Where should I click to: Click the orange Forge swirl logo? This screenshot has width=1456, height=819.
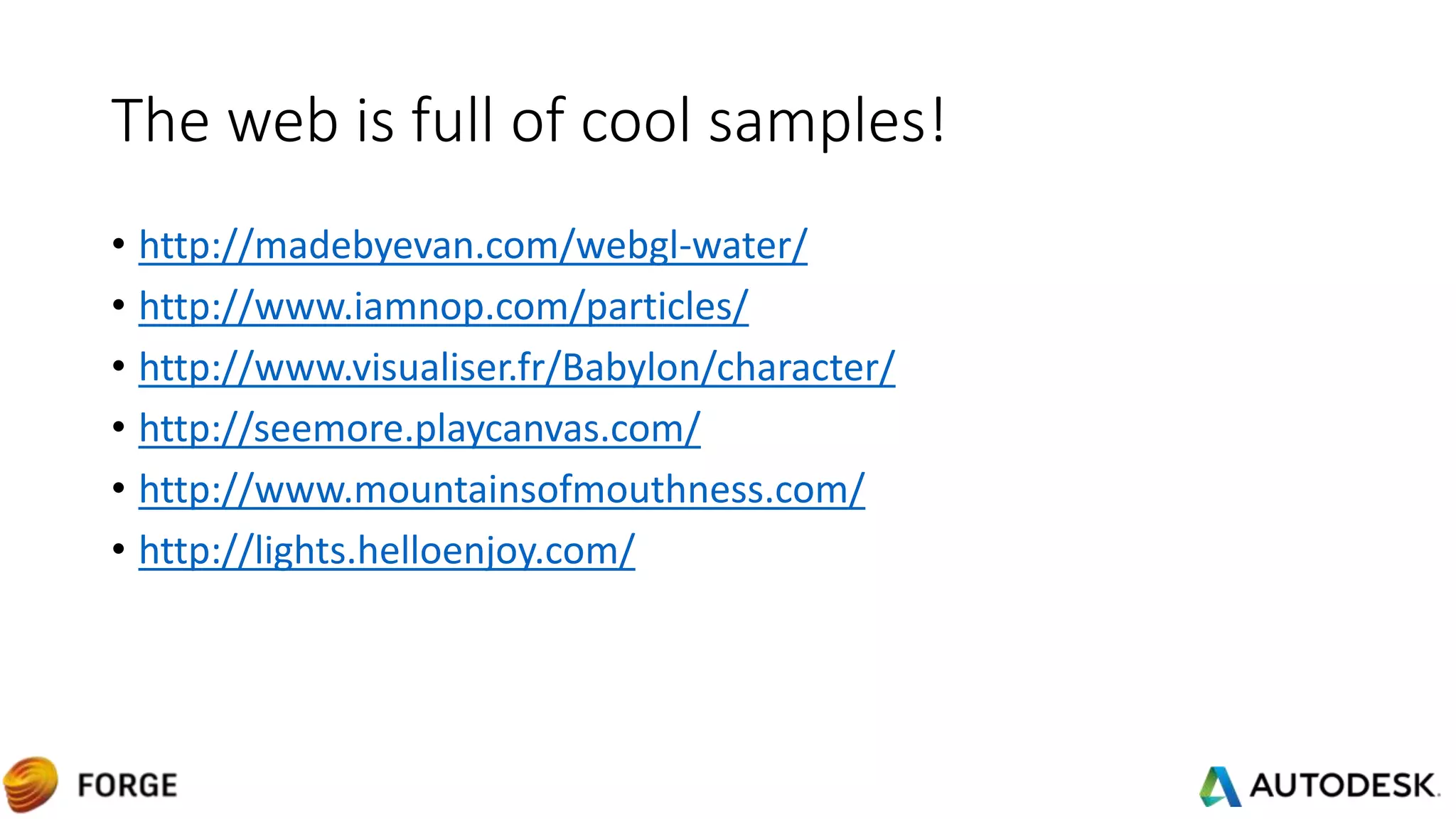(31, 784)
